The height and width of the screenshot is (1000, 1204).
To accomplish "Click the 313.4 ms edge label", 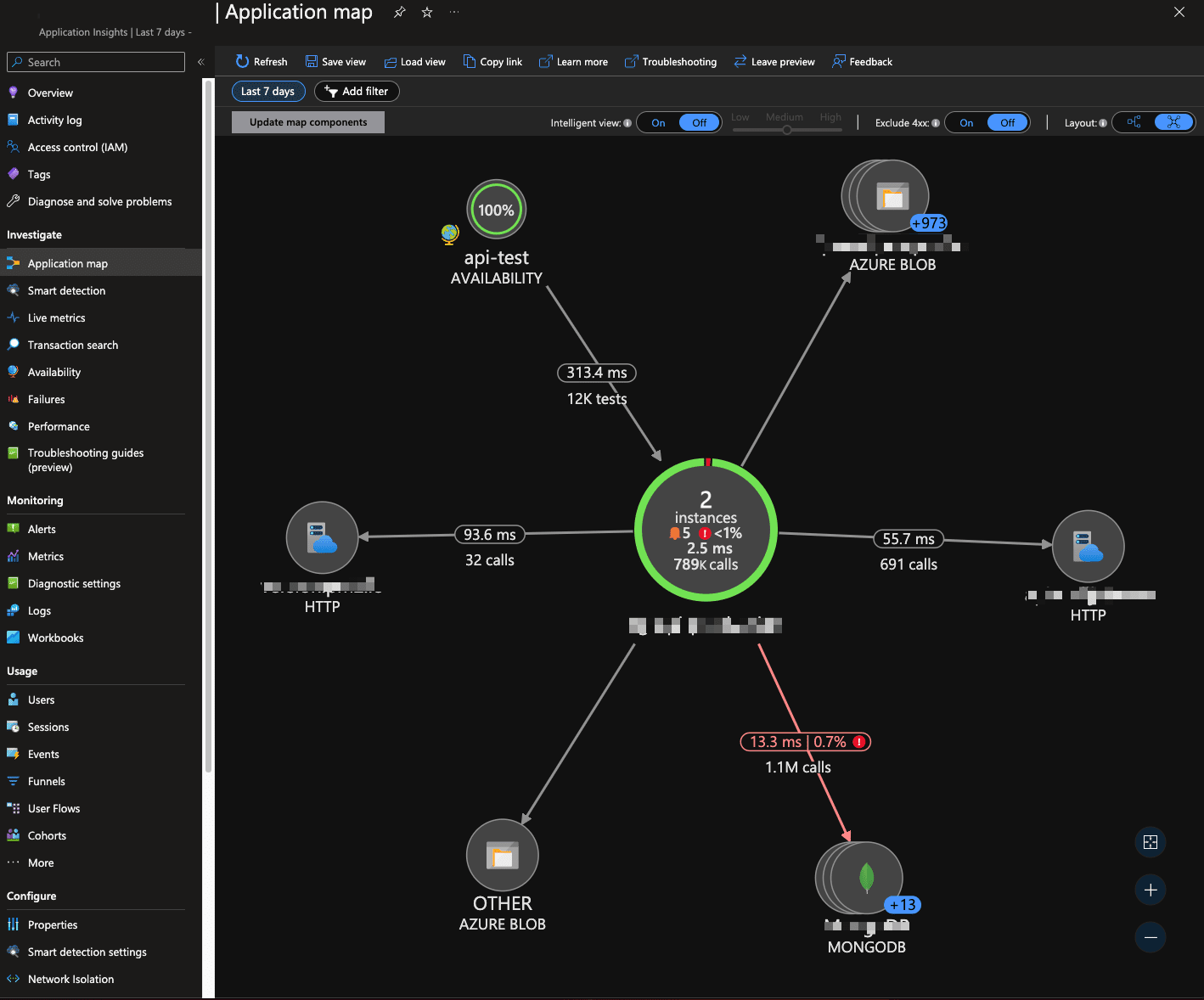I will click(x=597, y=373).
